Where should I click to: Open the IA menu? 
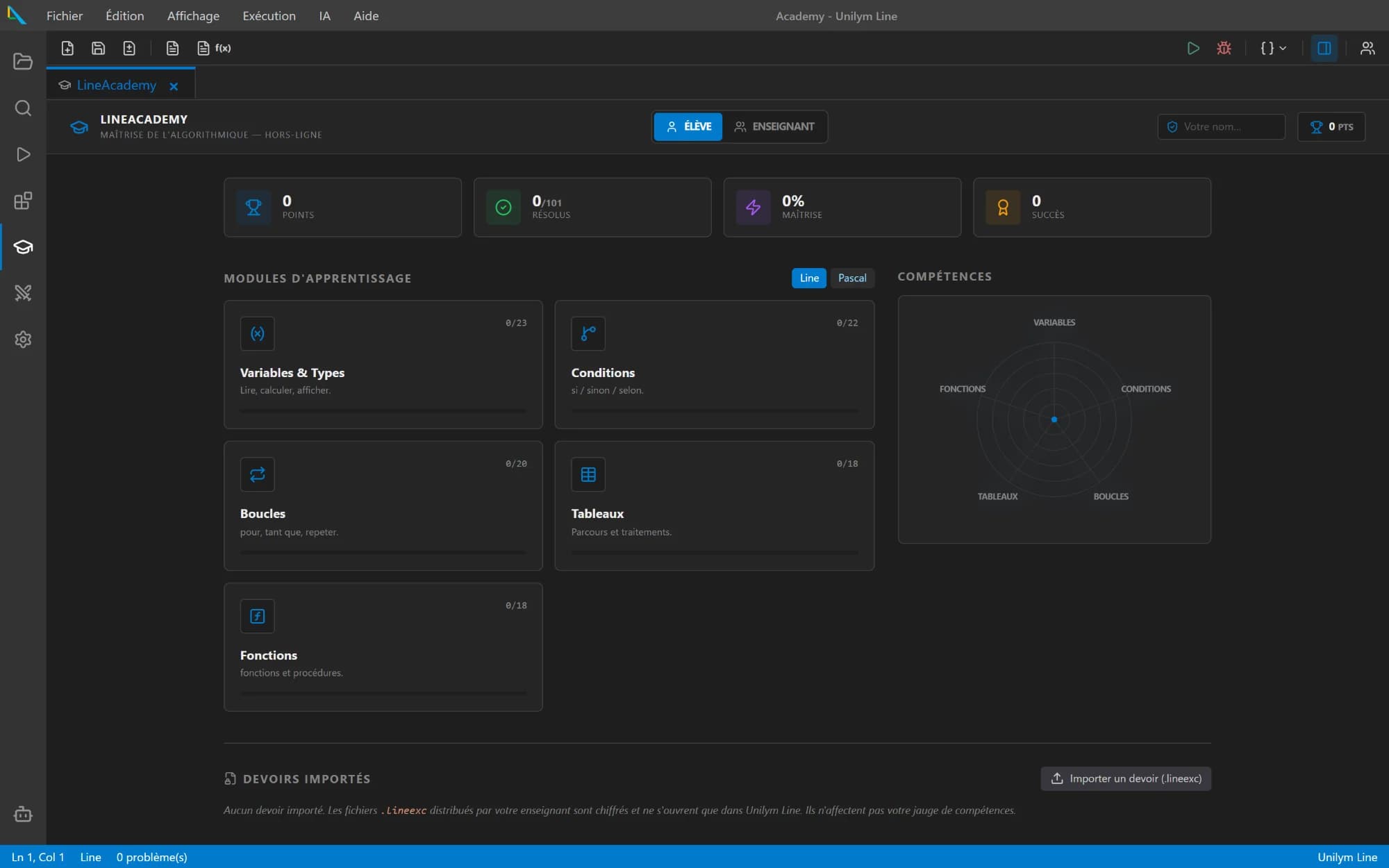pos(324,15)
